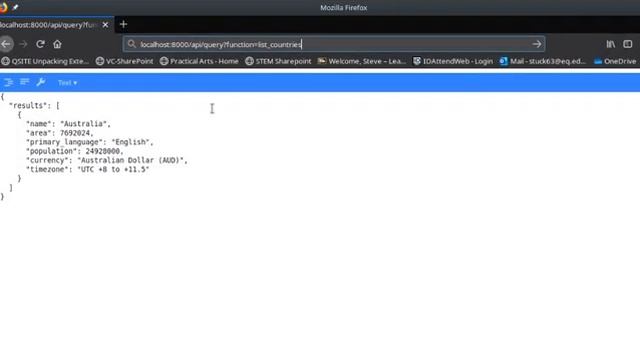Open the Firefox home page
The height and width of the screenshot is (360, 640).
point(57,44)
